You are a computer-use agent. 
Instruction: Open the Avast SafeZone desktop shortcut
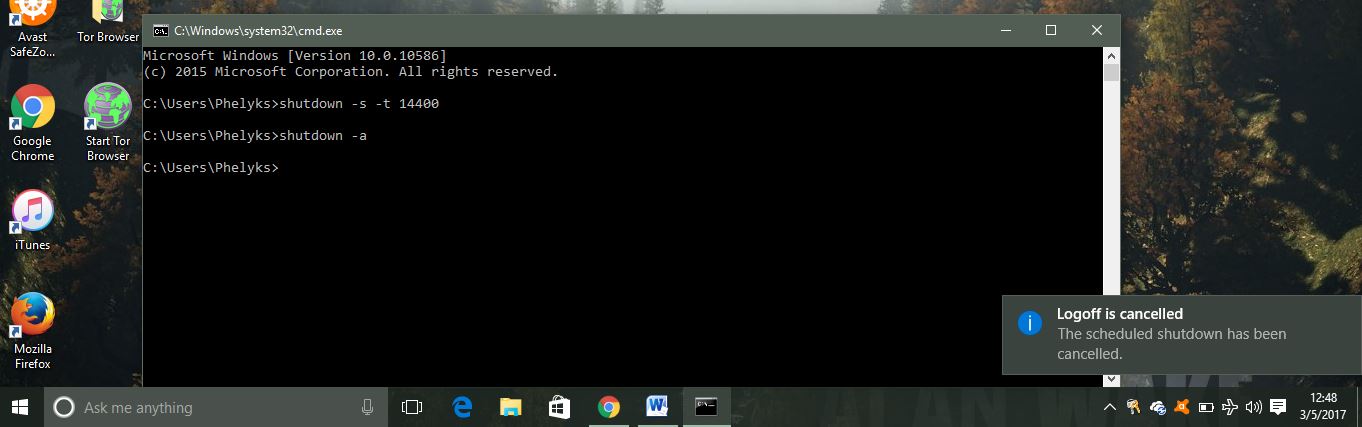tap(33, 28)
